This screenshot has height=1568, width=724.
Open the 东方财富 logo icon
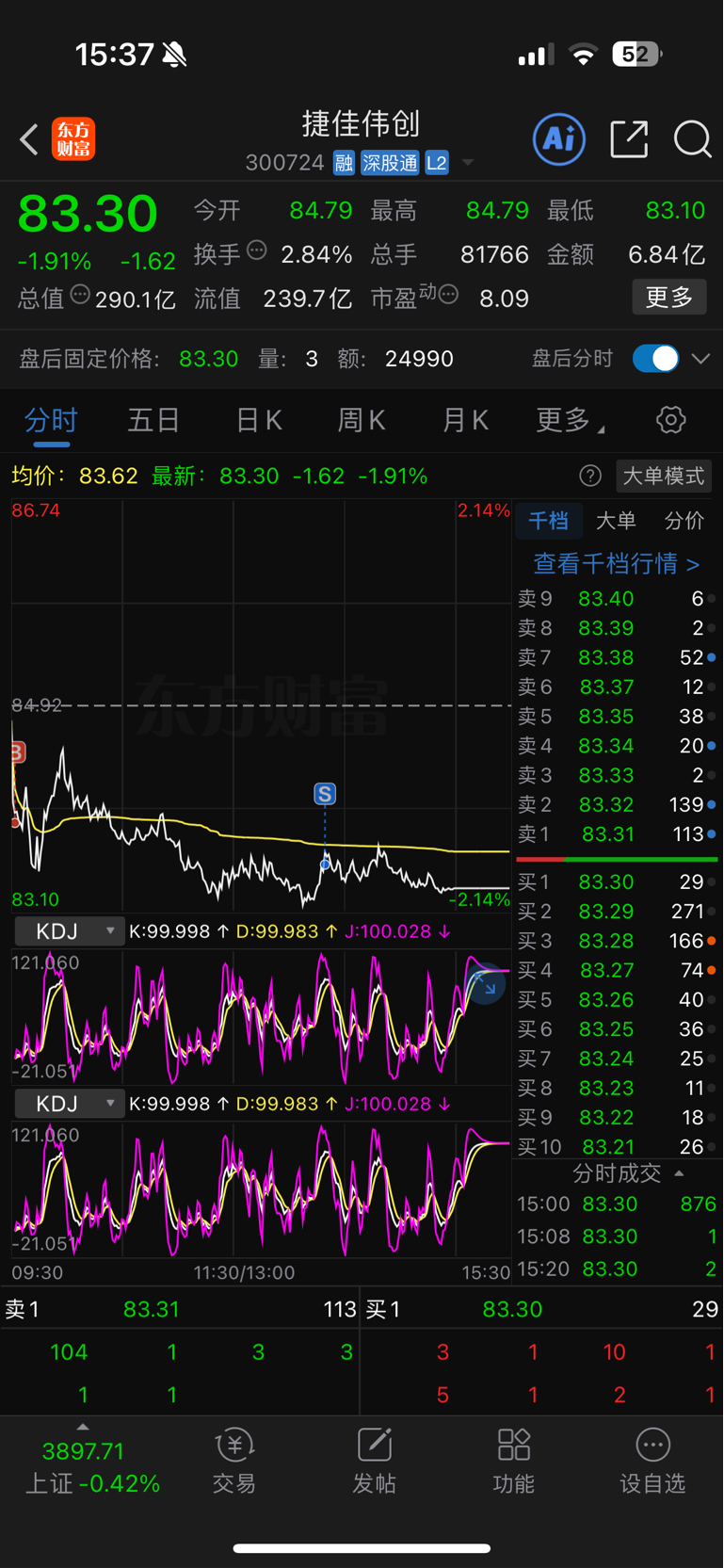[73, 139]
